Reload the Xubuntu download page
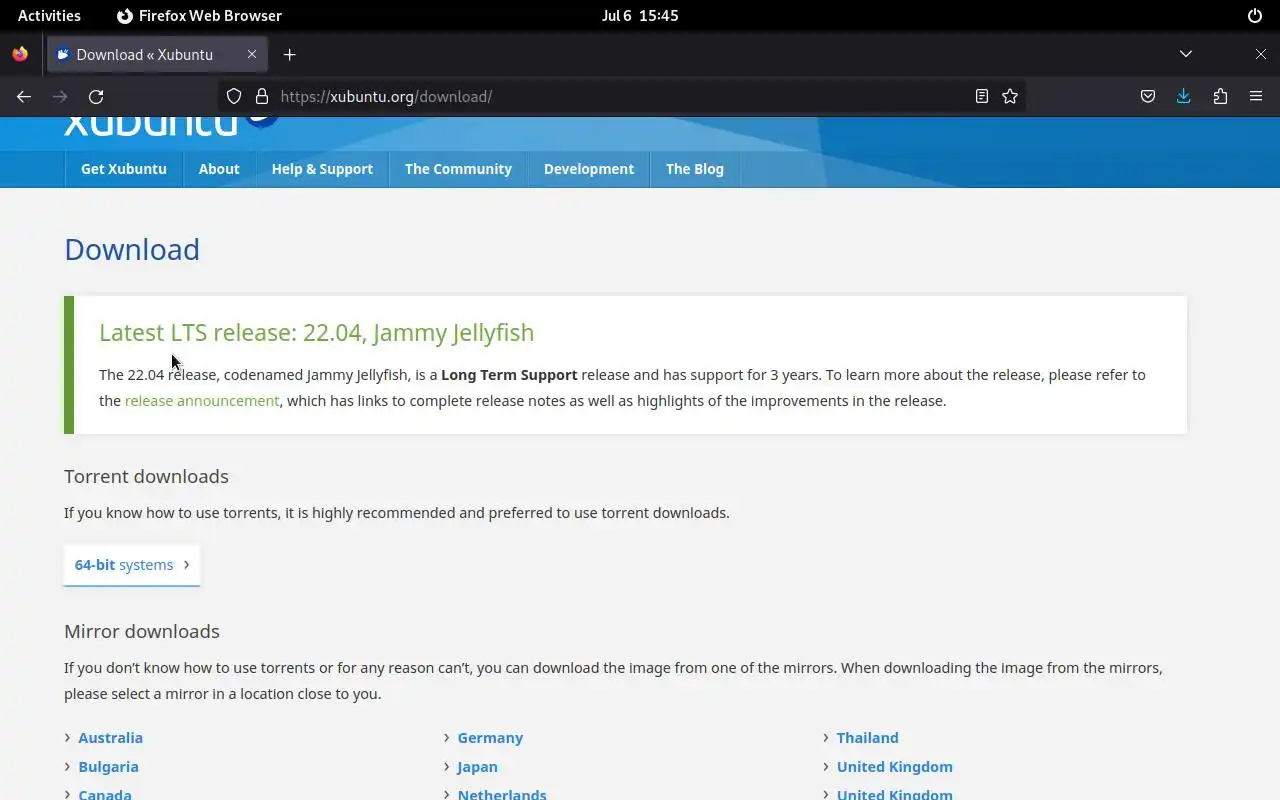The width and height of the screenshot is (1280, 800). pos(96,97)
